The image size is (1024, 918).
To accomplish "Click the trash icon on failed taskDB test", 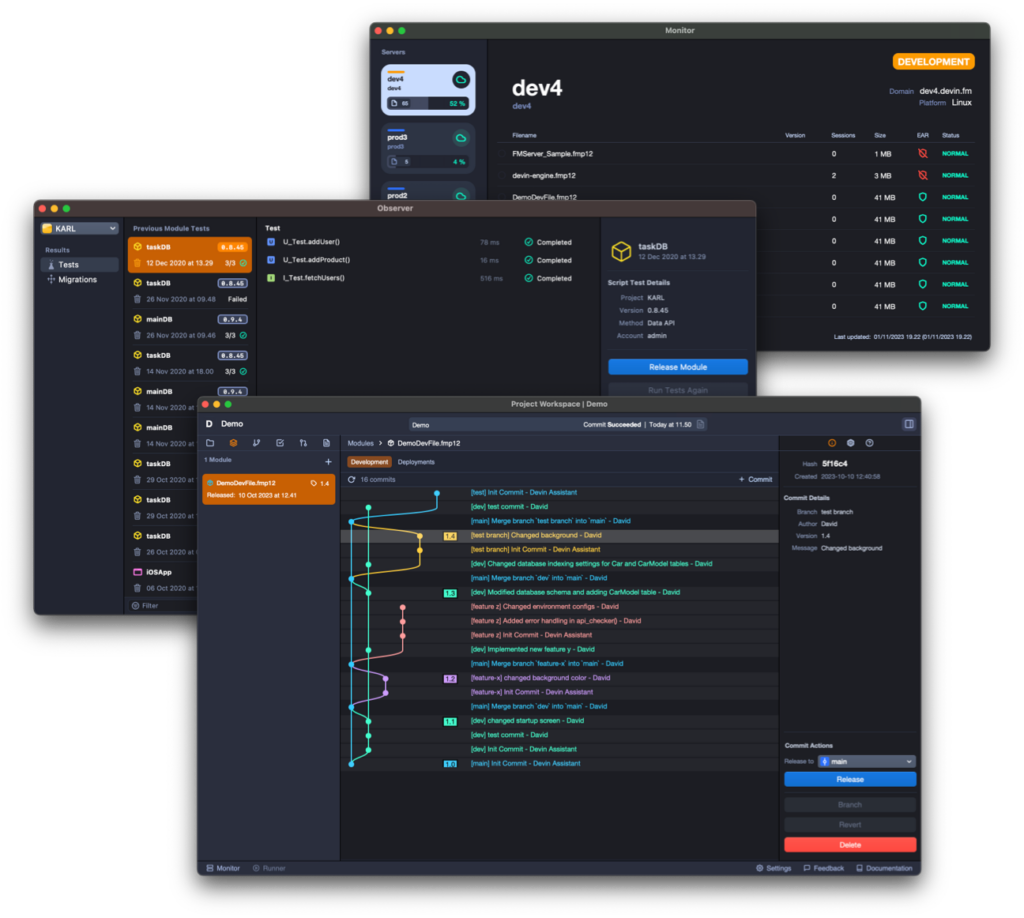I will [137, 299].
